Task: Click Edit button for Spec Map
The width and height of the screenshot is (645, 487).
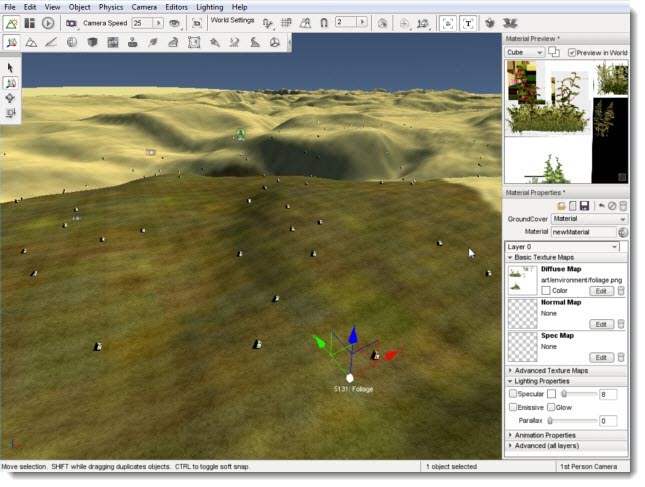Action: [601, 357]
